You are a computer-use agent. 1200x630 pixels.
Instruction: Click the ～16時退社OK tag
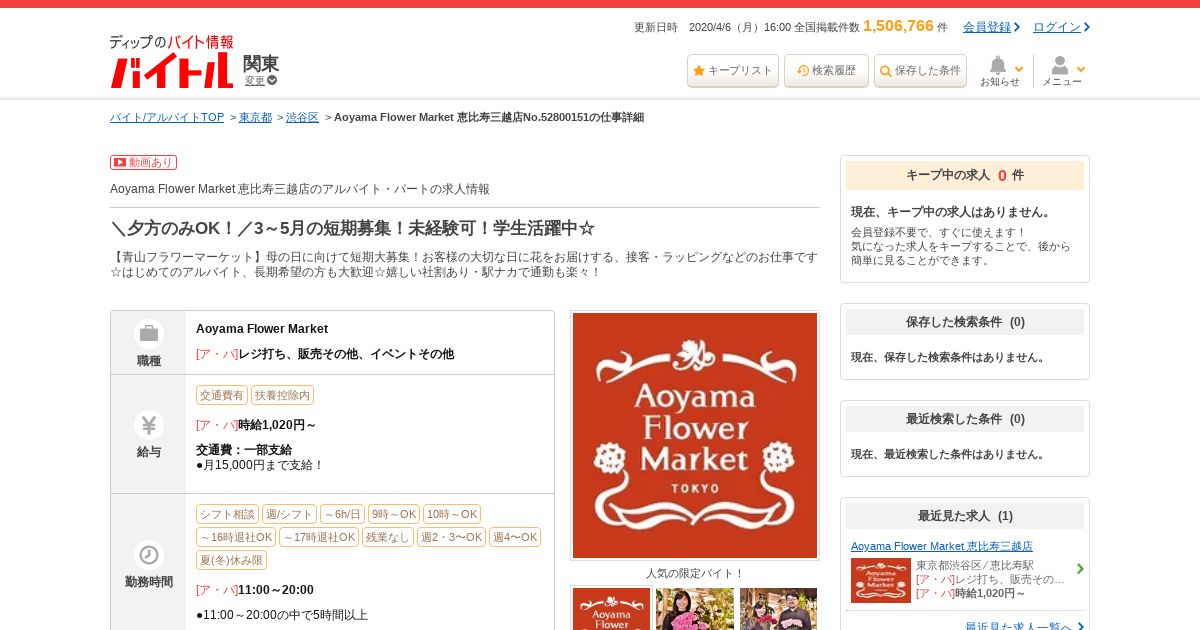[x=236, y=537]
